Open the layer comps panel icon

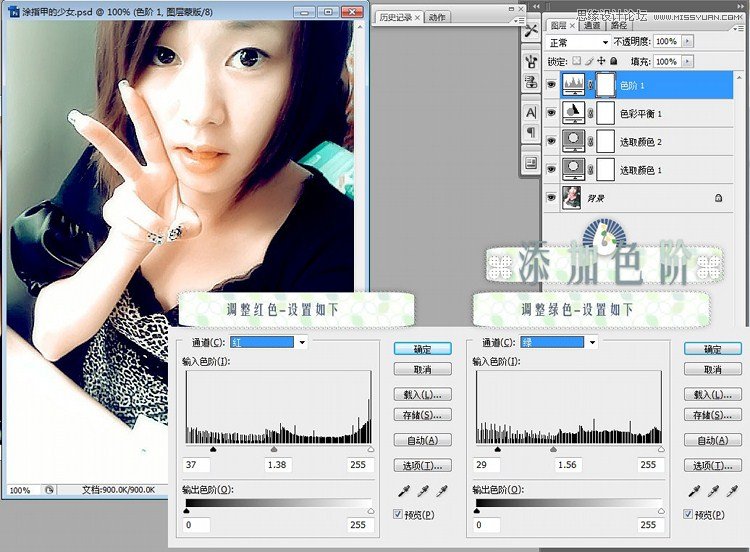[531, 163]
